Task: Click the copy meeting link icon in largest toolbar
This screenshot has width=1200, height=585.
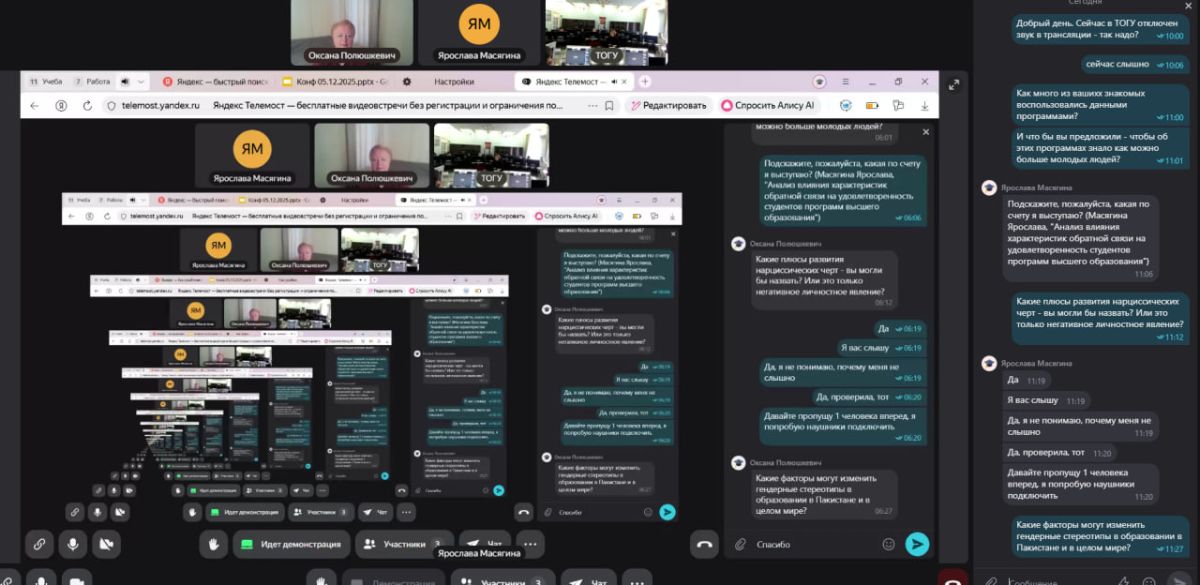Action: point(39,544)
